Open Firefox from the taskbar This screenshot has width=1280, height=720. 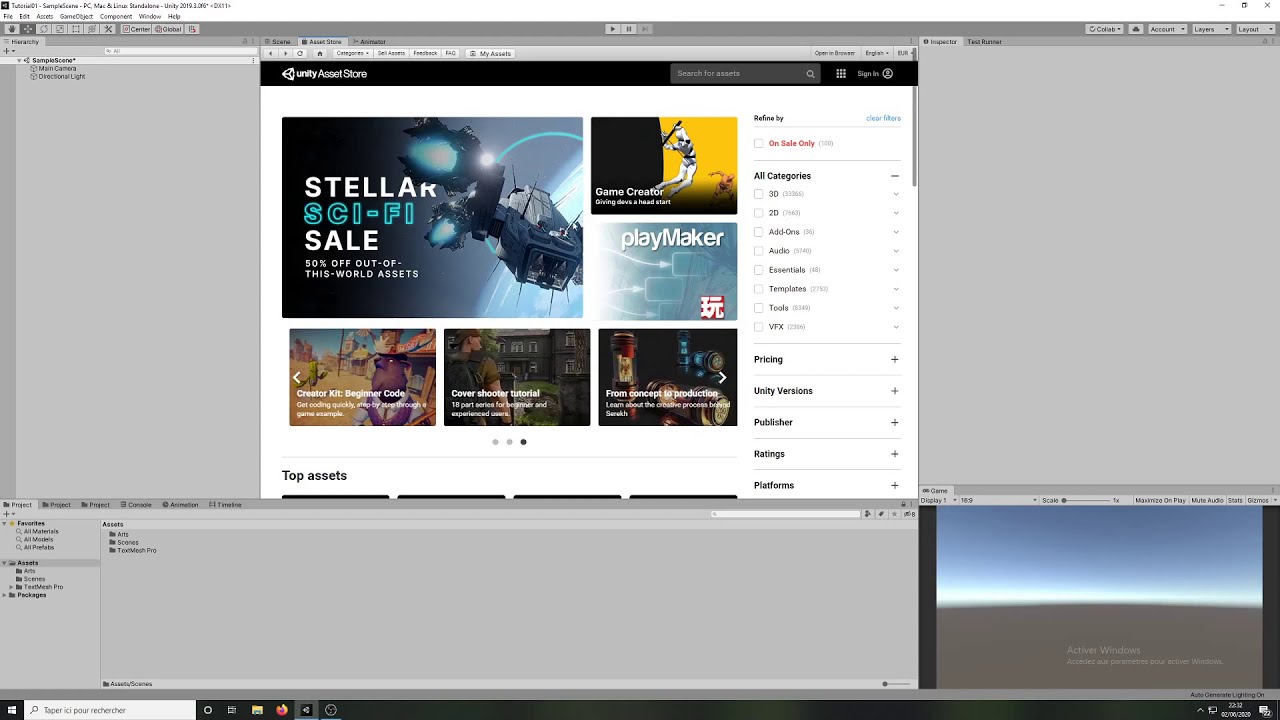click(x=282, y=710)
